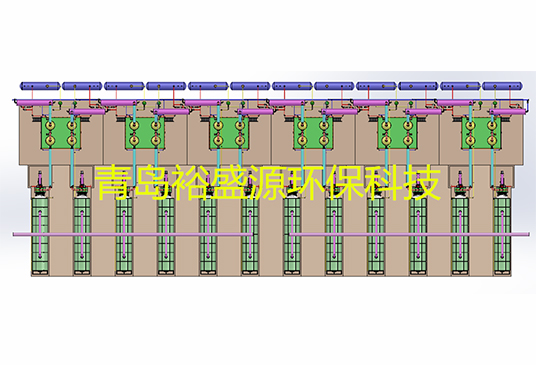Click the last green valve box on right
The height and width of the screenshot is (365, 536).
point(481,133)
